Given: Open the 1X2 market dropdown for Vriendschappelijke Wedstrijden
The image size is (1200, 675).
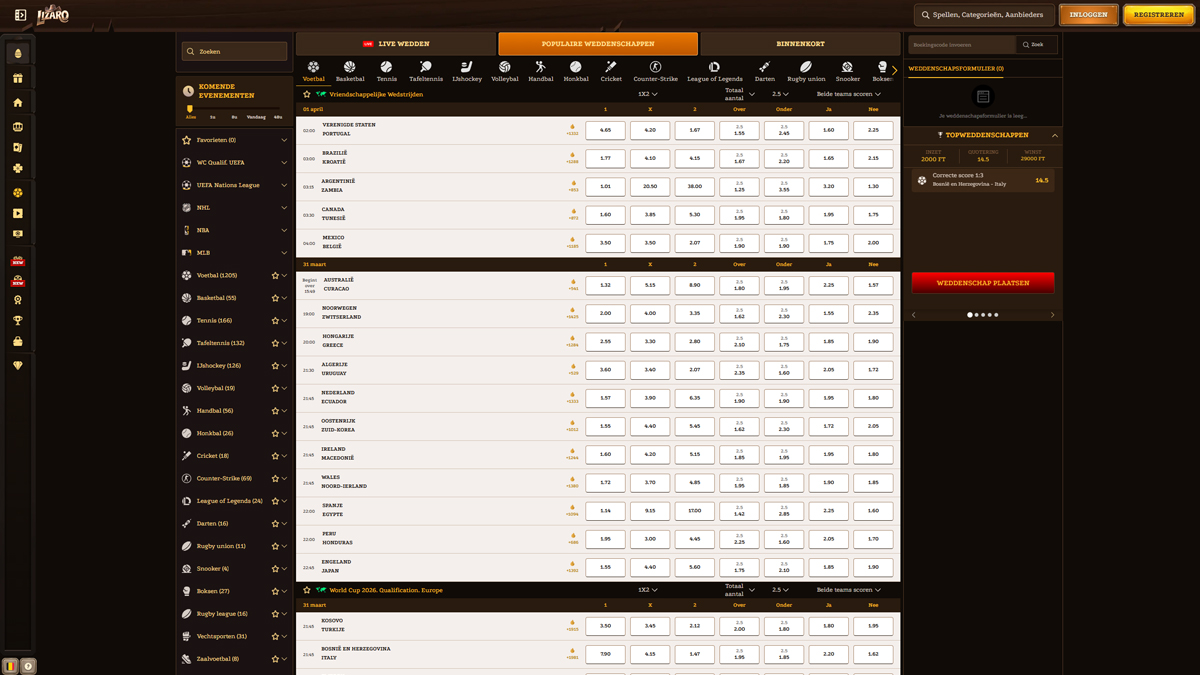Looking at the screenshot, I should click(x=648, y=94).
